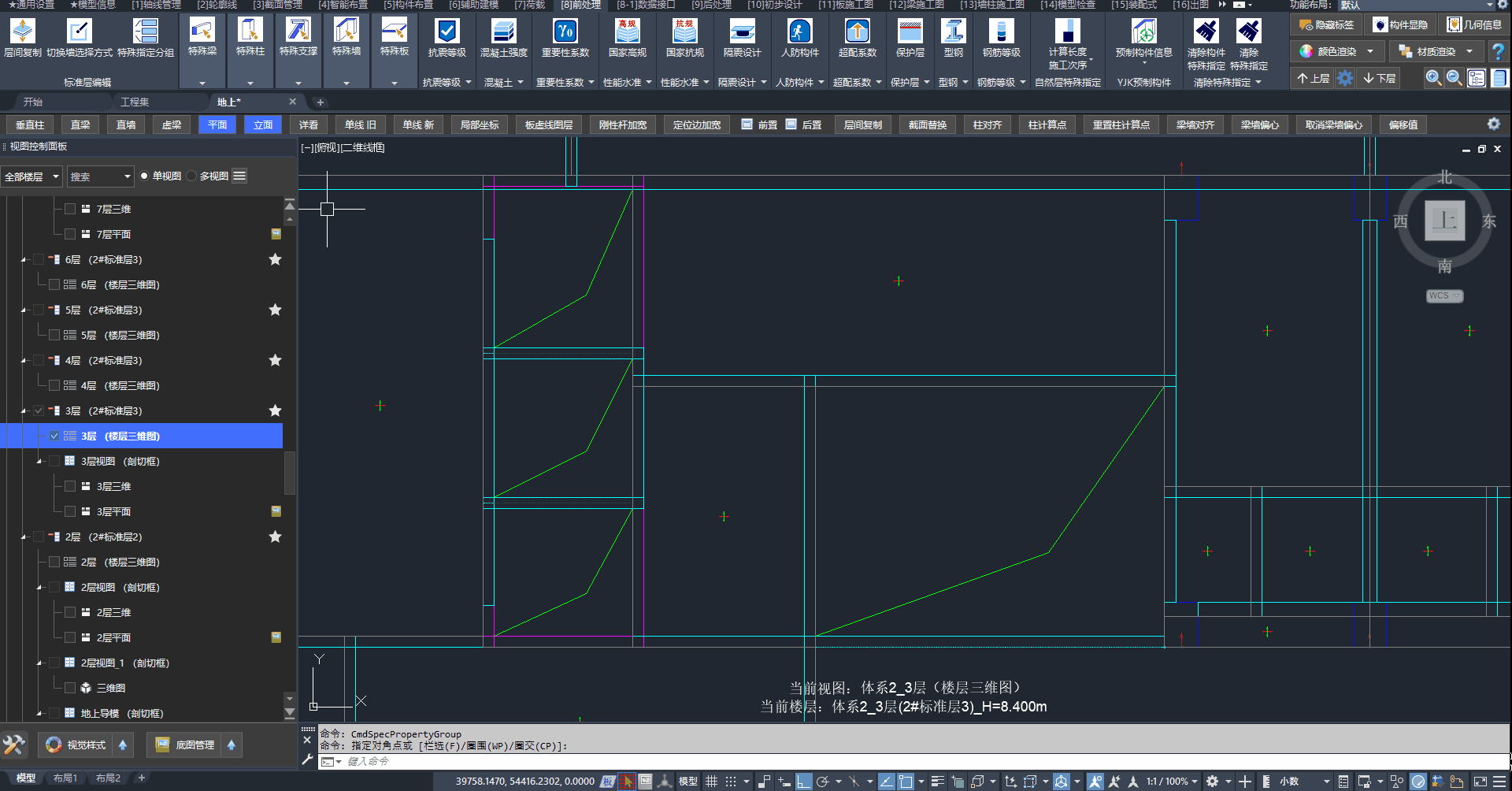Select the 5层 (2#标准层3) tree row
1512x791 pixels.
click(x=142, y=310)
